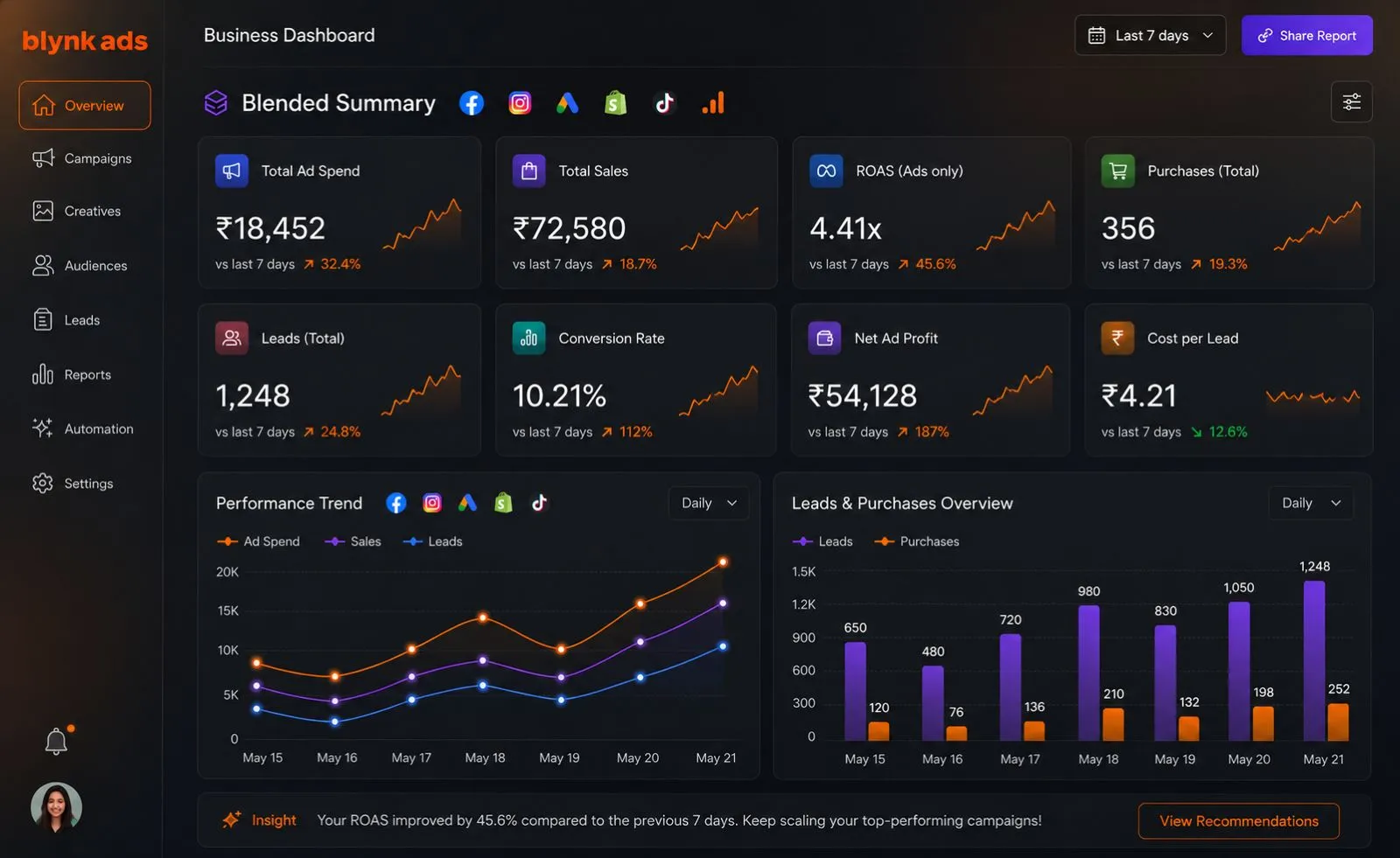
Task: Click the Purchases cart icon
Action: click(x=1118, y=171)
